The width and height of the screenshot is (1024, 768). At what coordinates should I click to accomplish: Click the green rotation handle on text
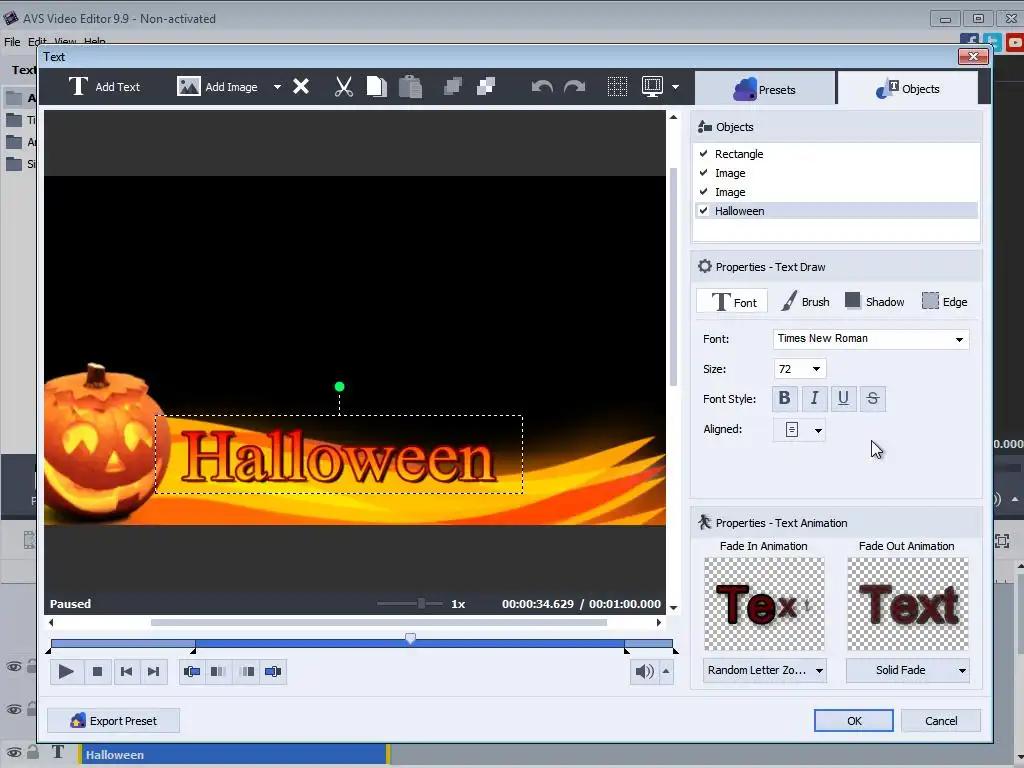click(x=340, y=387)
